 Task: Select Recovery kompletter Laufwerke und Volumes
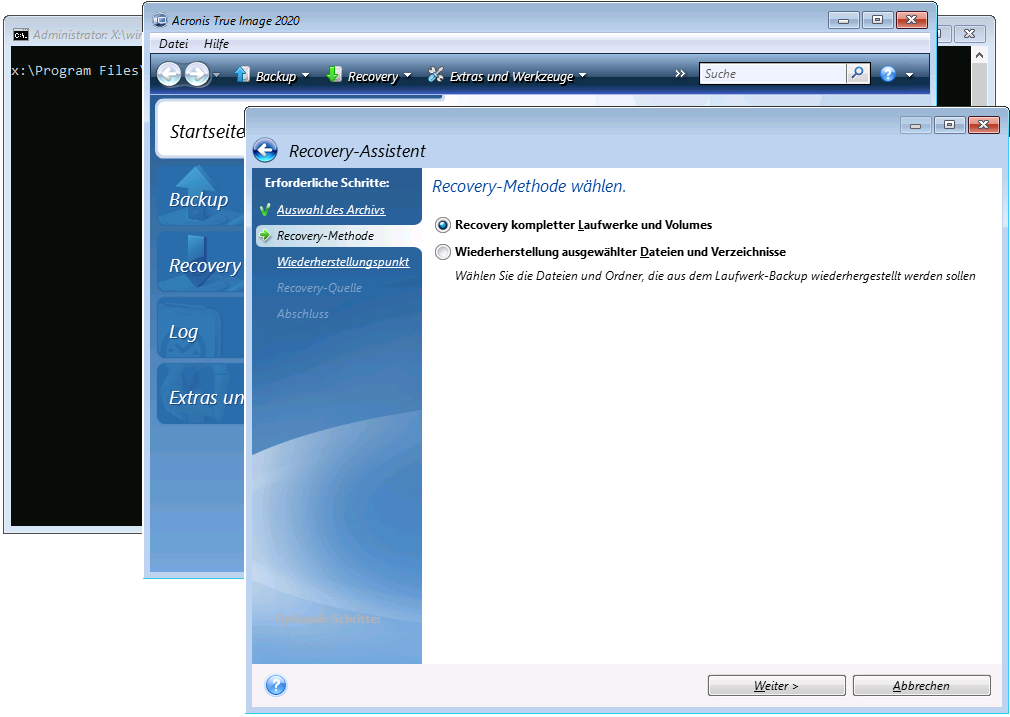443,225
